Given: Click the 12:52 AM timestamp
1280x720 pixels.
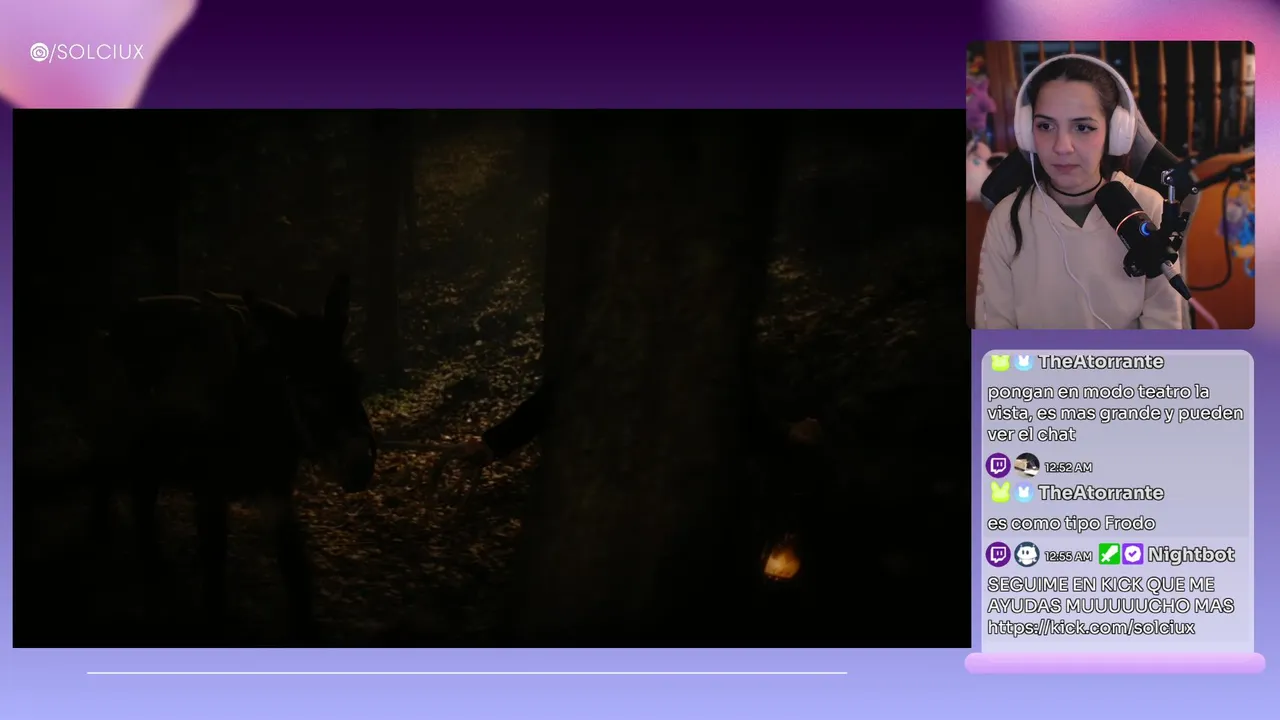Looking at the screenshot, I should coord(1068,467).
